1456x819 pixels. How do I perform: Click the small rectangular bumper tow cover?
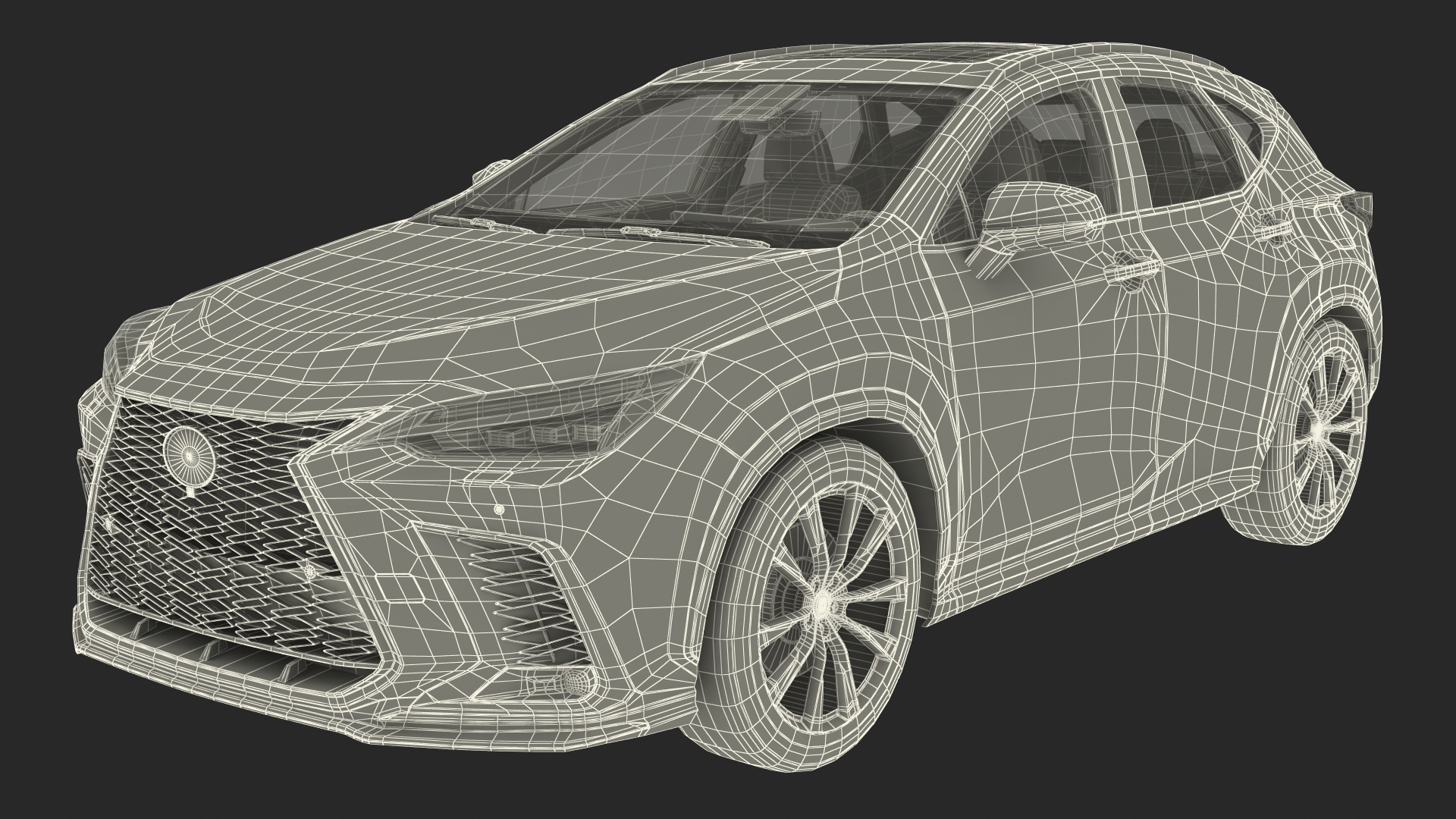click(x=400, y=589)
